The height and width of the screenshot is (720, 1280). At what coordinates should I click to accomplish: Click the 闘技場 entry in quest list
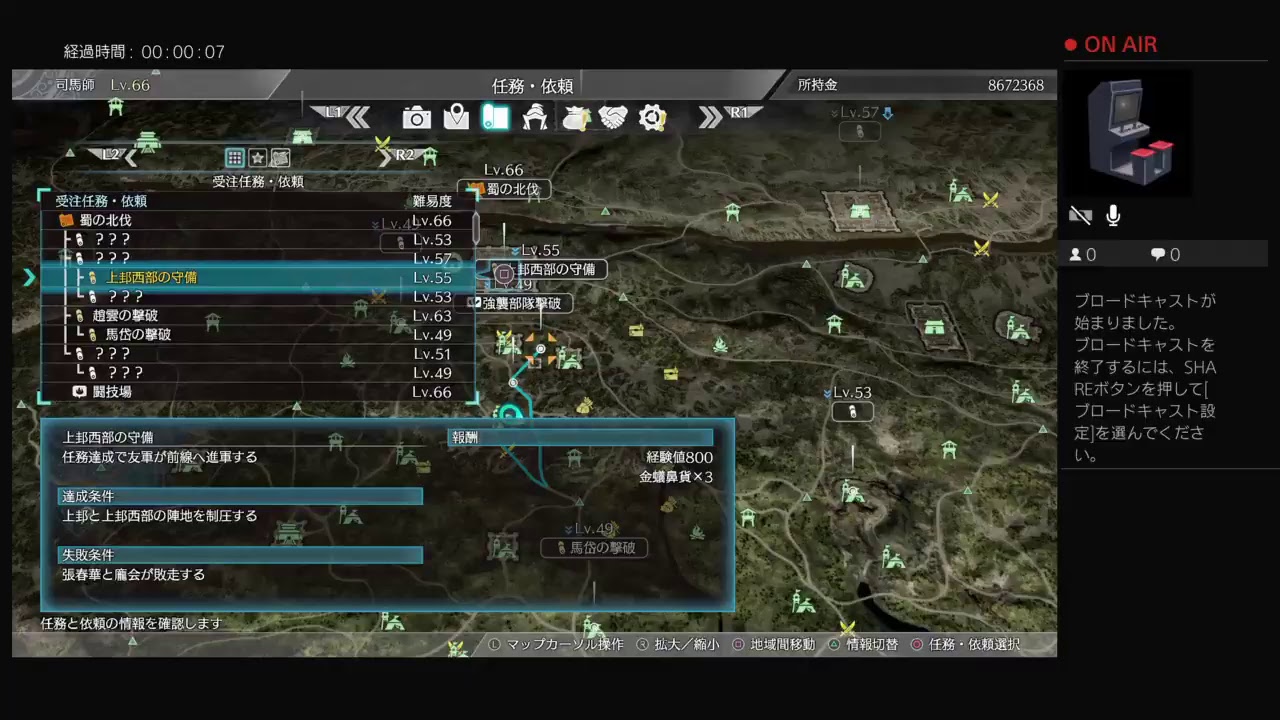pos(112,392)
